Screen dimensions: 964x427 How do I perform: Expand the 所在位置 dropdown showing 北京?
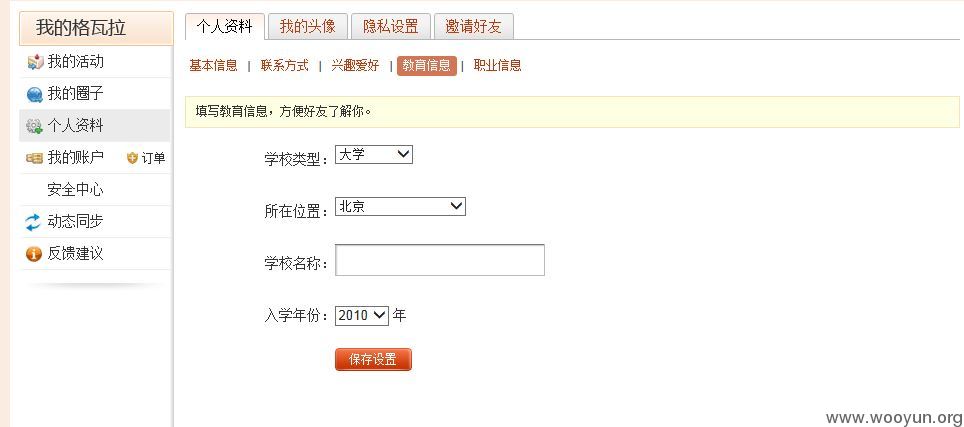pos(400,206)
